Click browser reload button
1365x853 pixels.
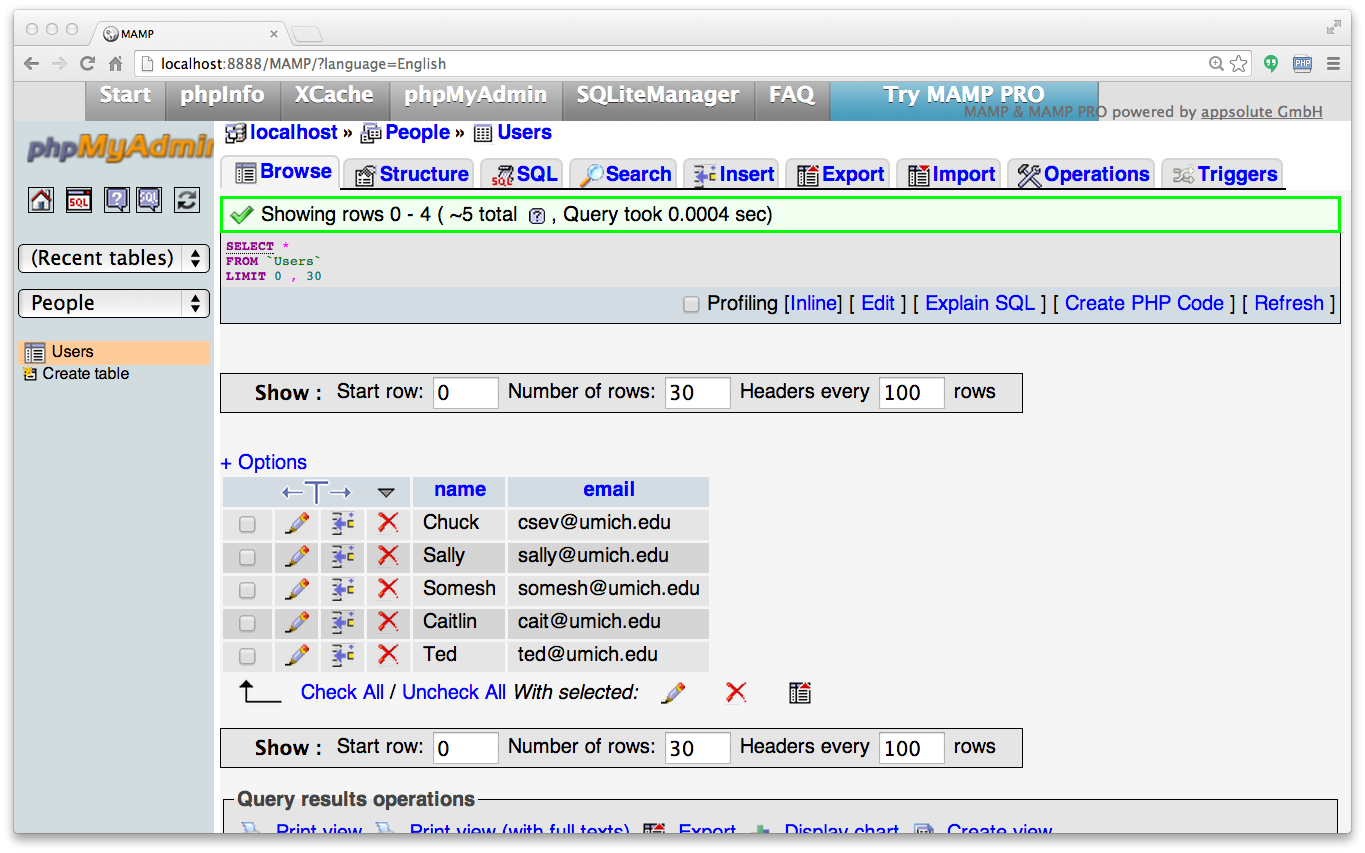coord(87,63)
